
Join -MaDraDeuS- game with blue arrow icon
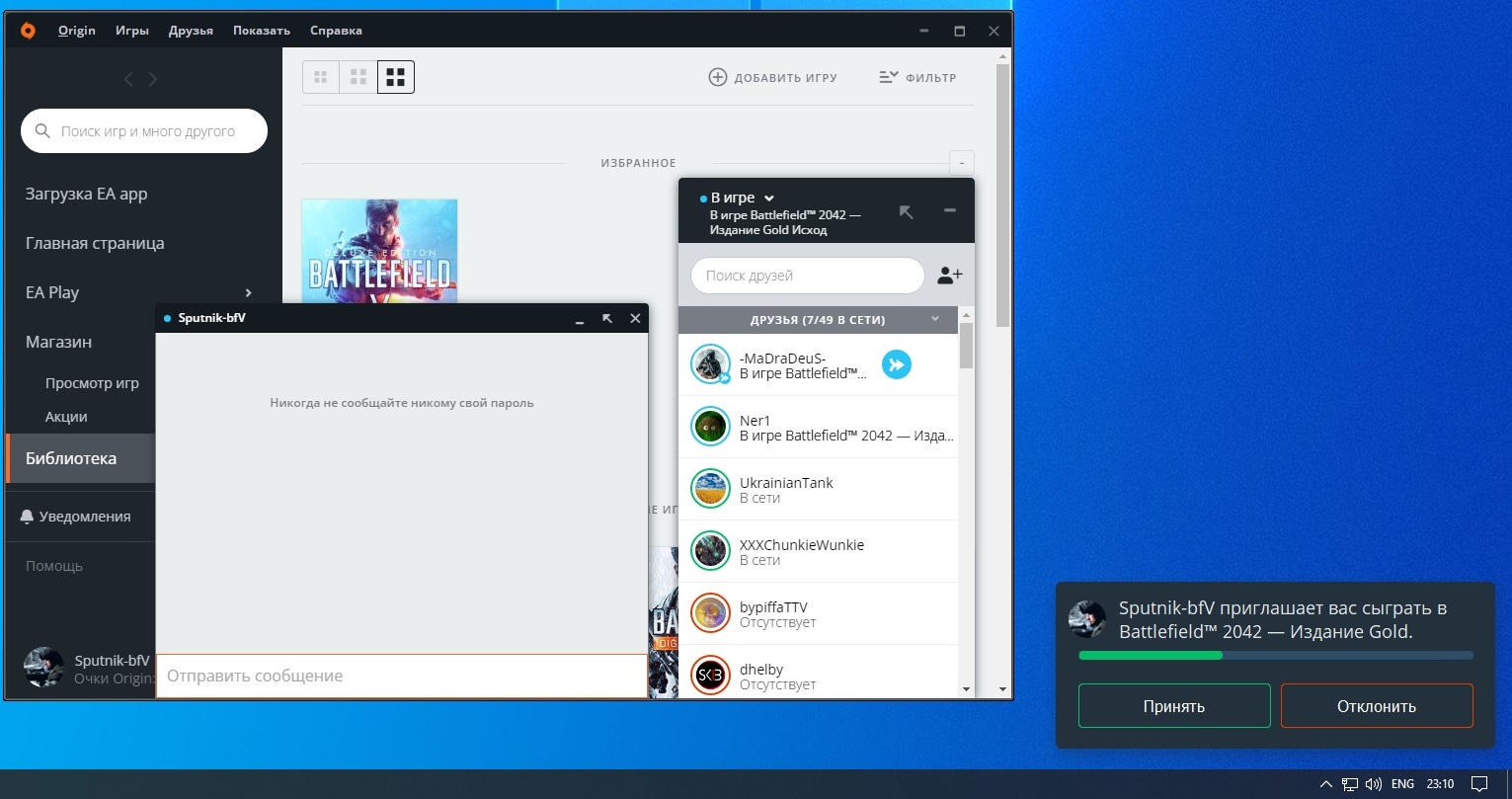click(x=896, y=365)
